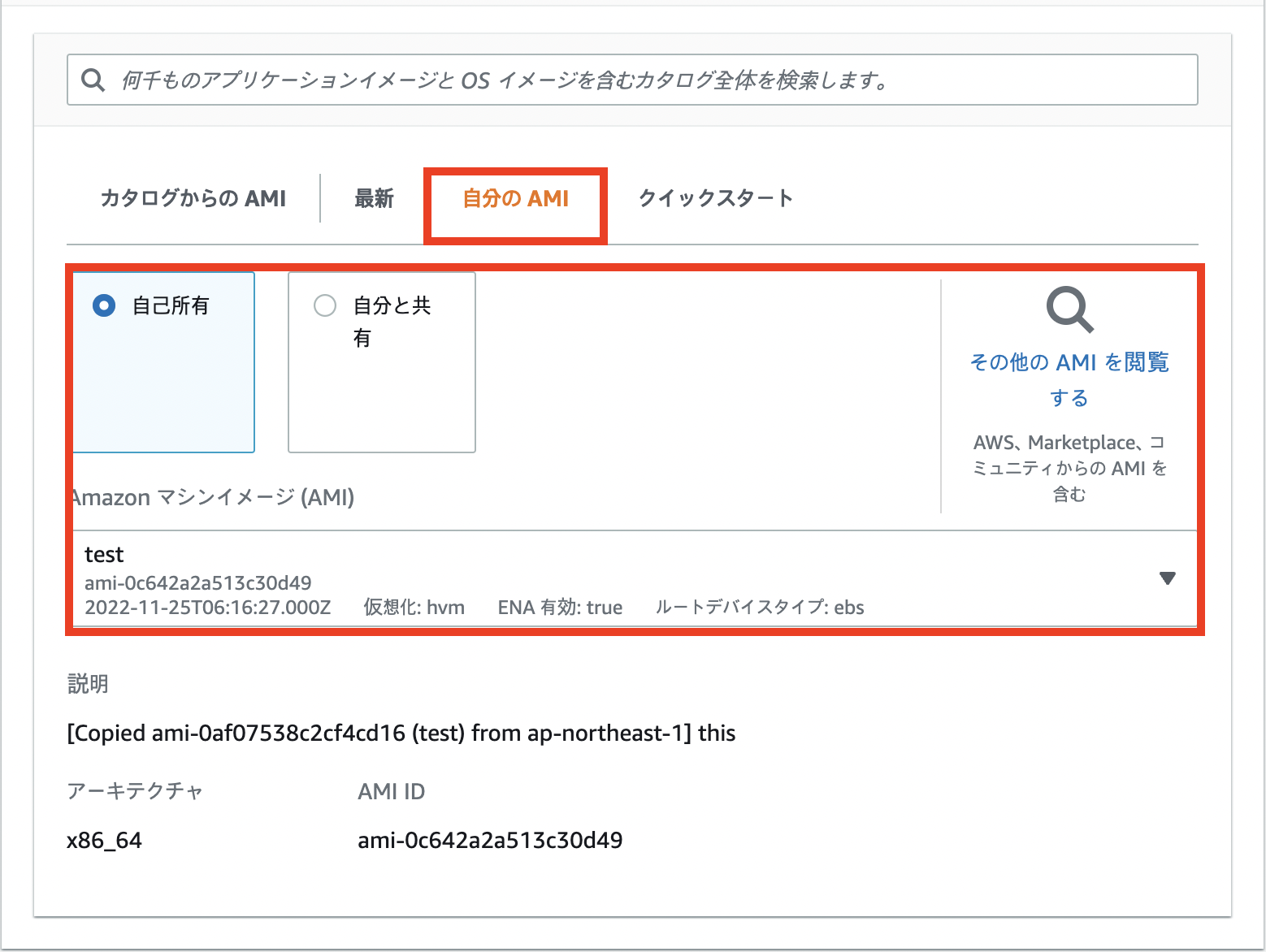Image resolution: width=1266 pixels, height=952 pixels.
Task: Click the 説明 description text
Action: (x=87, y=684)
